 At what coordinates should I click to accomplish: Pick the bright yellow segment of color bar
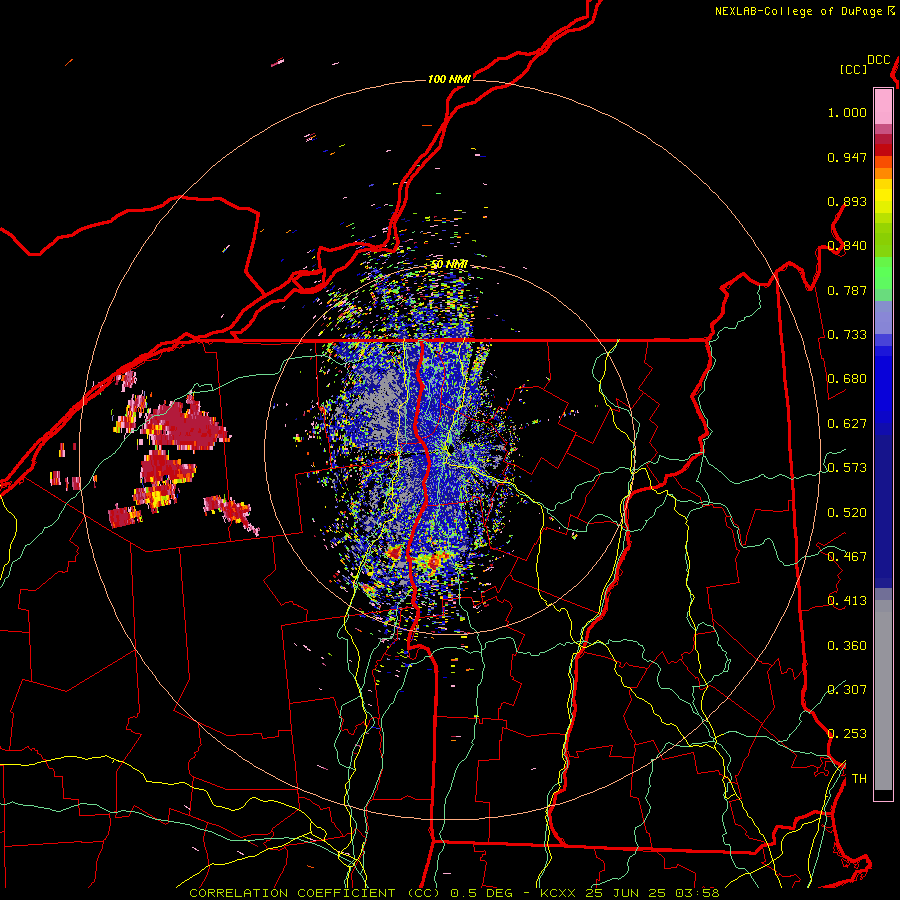883,196
